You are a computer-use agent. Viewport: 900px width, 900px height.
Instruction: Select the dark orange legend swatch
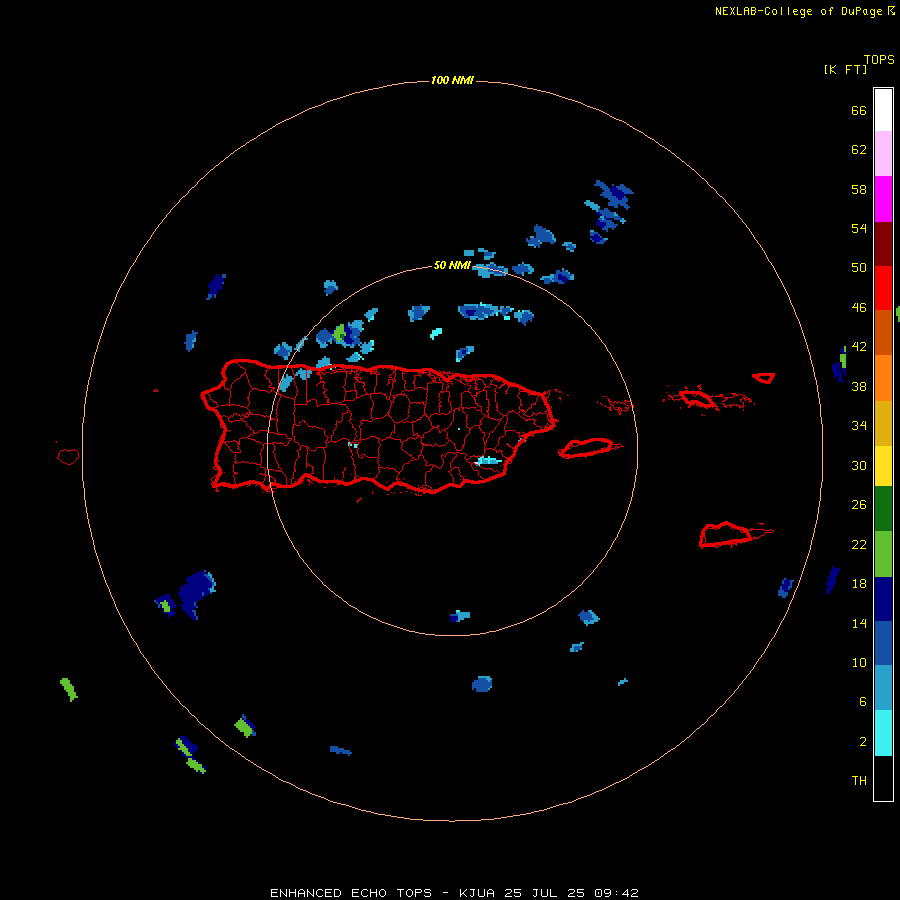pos(883,333)
